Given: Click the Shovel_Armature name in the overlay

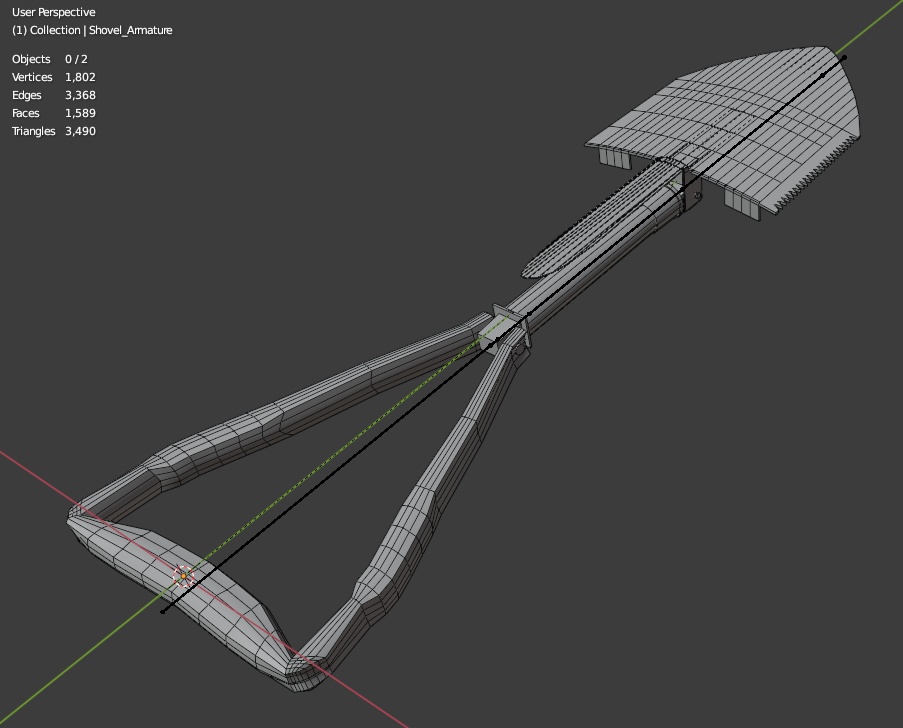Looking at the screenshot, I should pyautogui.click(x=131, y=30).
